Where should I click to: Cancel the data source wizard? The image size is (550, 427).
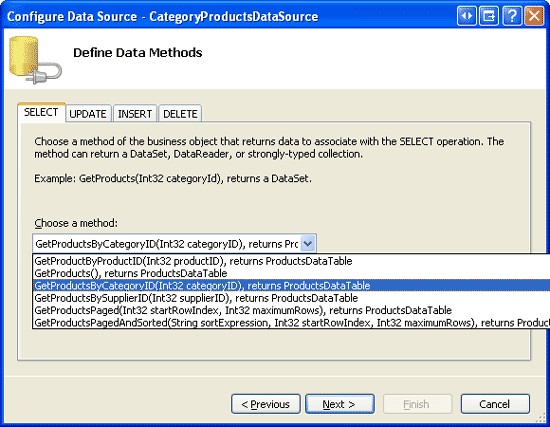tap(495, 404)
